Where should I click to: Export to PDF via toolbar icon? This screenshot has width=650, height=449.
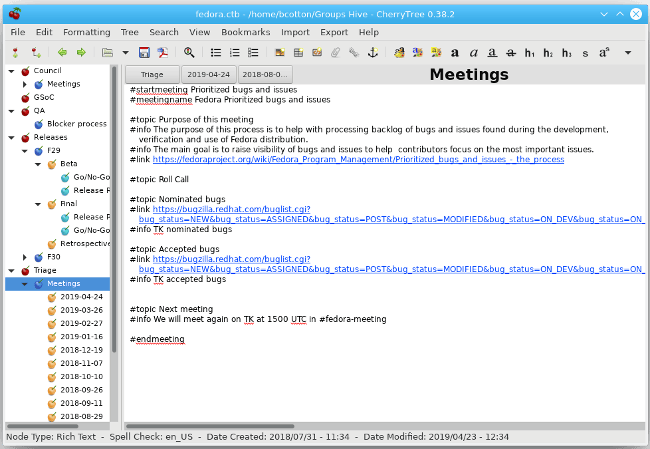point(163,52)
